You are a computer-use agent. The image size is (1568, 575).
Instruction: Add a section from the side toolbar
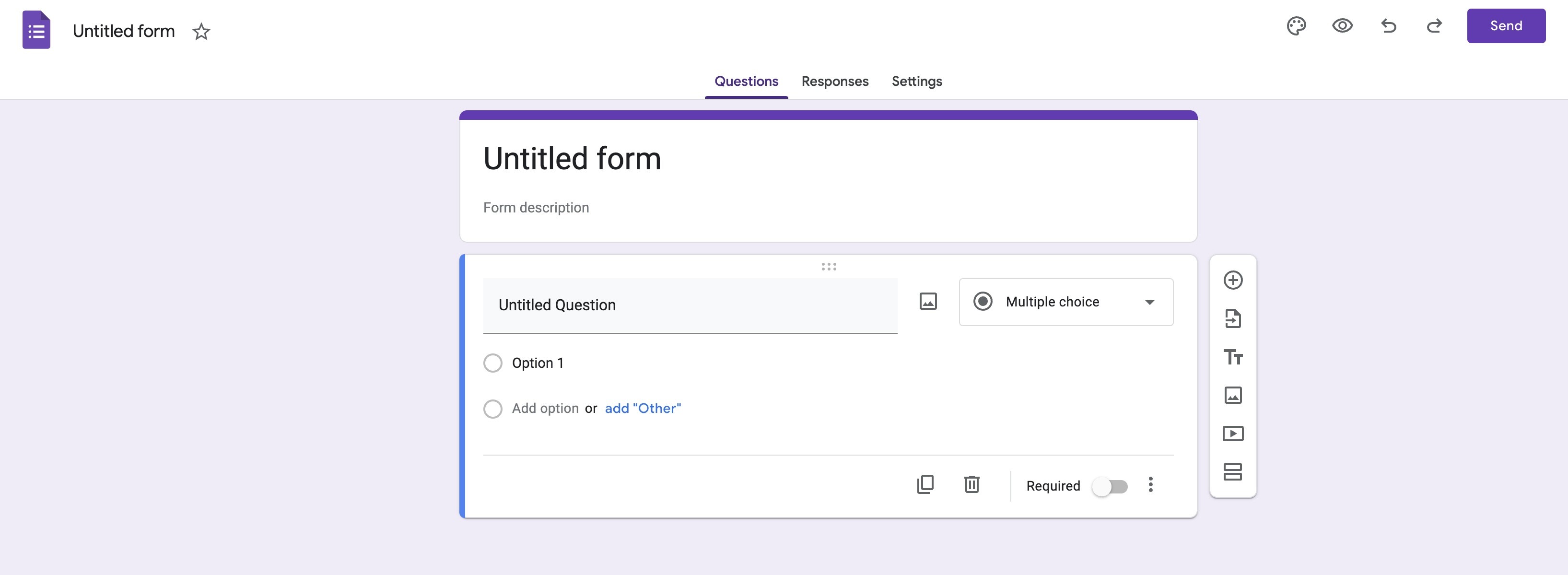pyautogui.click(x=1233, y=471)
